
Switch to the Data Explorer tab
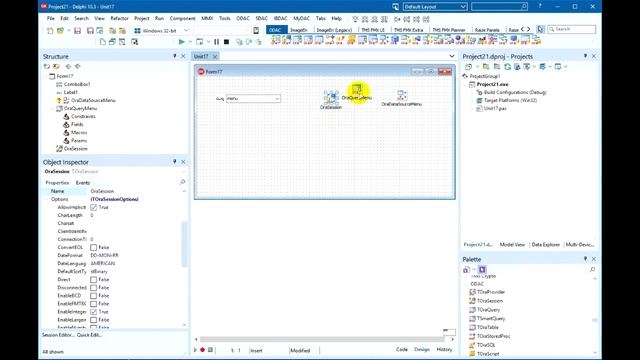coord(546,244)
